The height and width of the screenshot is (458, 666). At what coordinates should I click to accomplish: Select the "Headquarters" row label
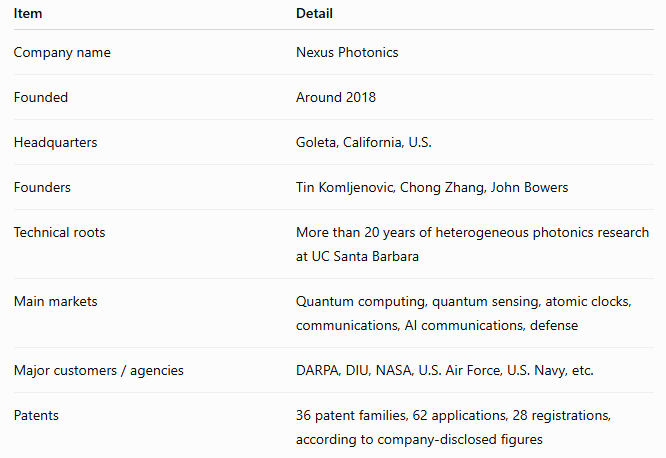(x=55, y=142)
